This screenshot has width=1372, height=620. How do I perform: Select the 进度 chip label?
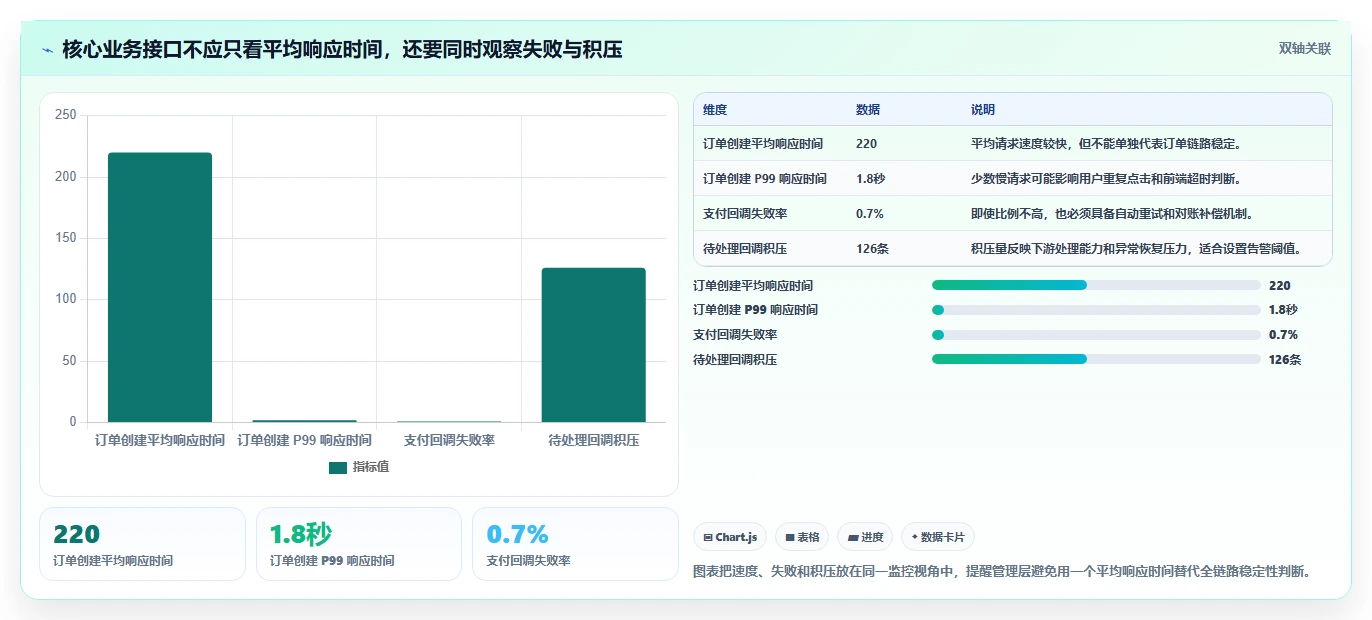coord(872,538)
